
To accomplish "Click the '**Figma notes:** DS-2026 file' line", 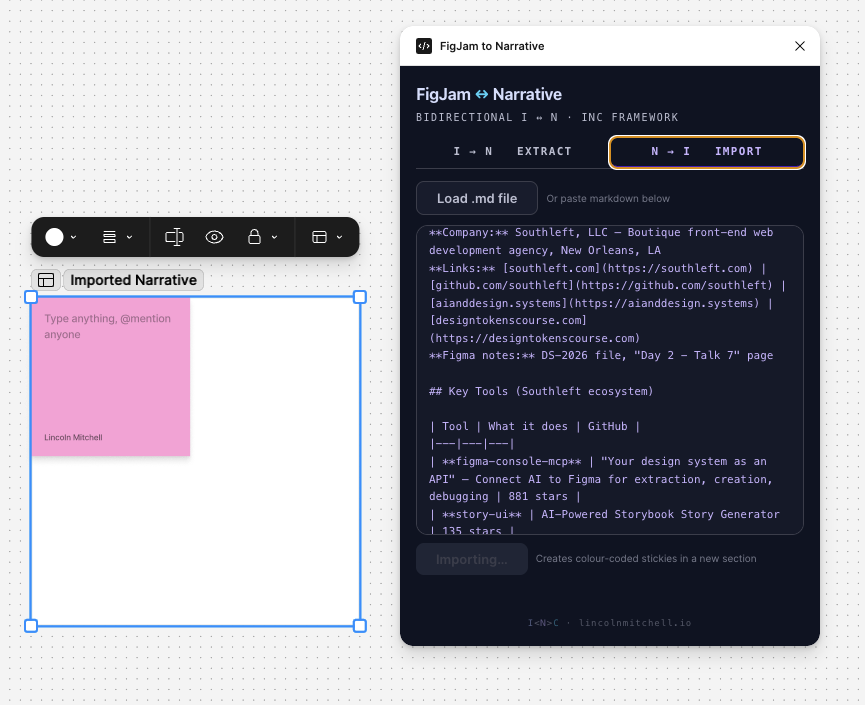I will (601, 355).
